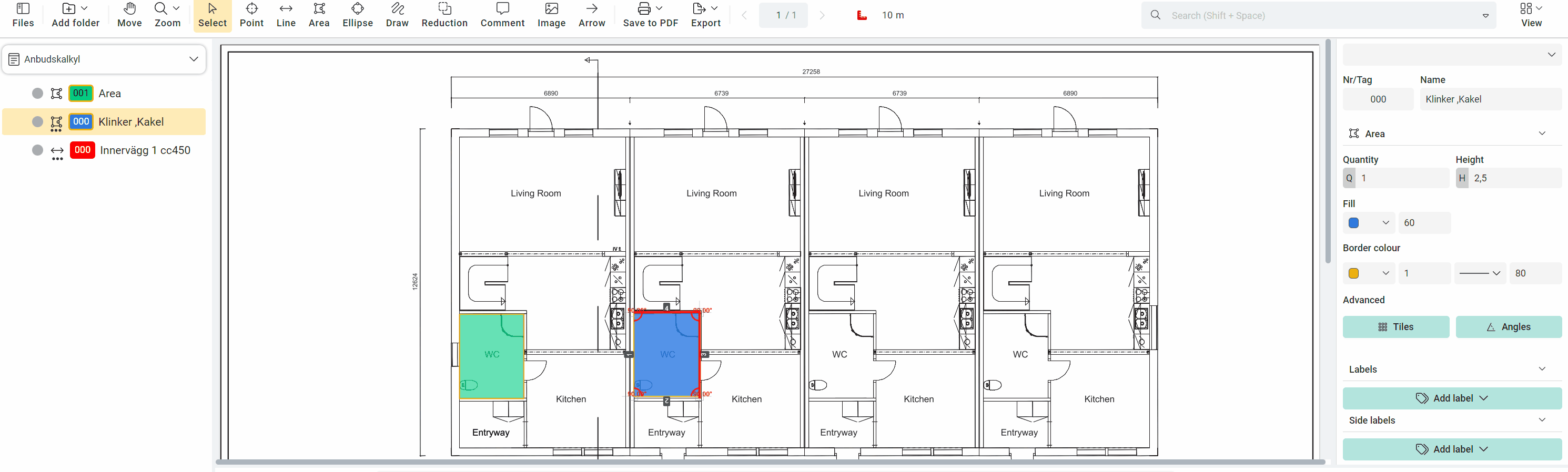
Task: Open the top properties panel dropdown
Action: (1452, 55)
